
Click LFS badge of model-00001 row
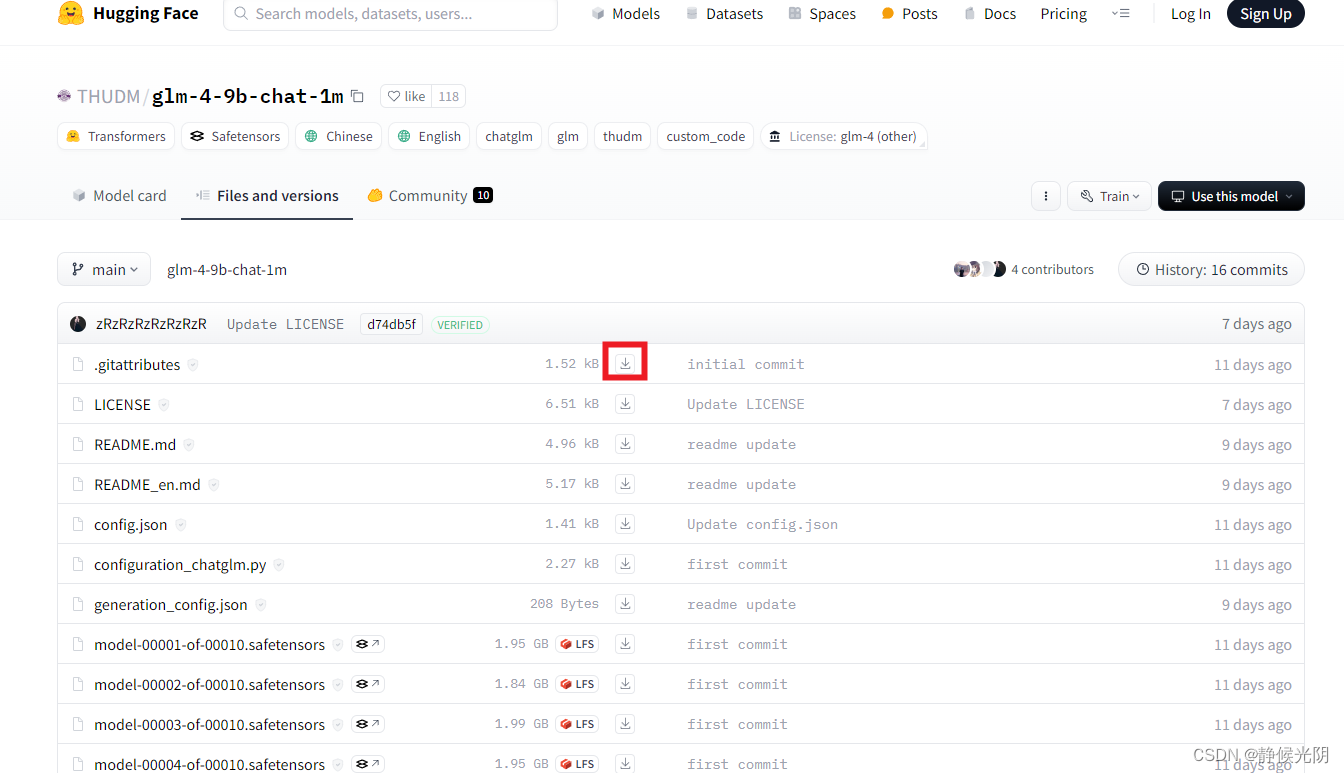click(x=578, y=644)
